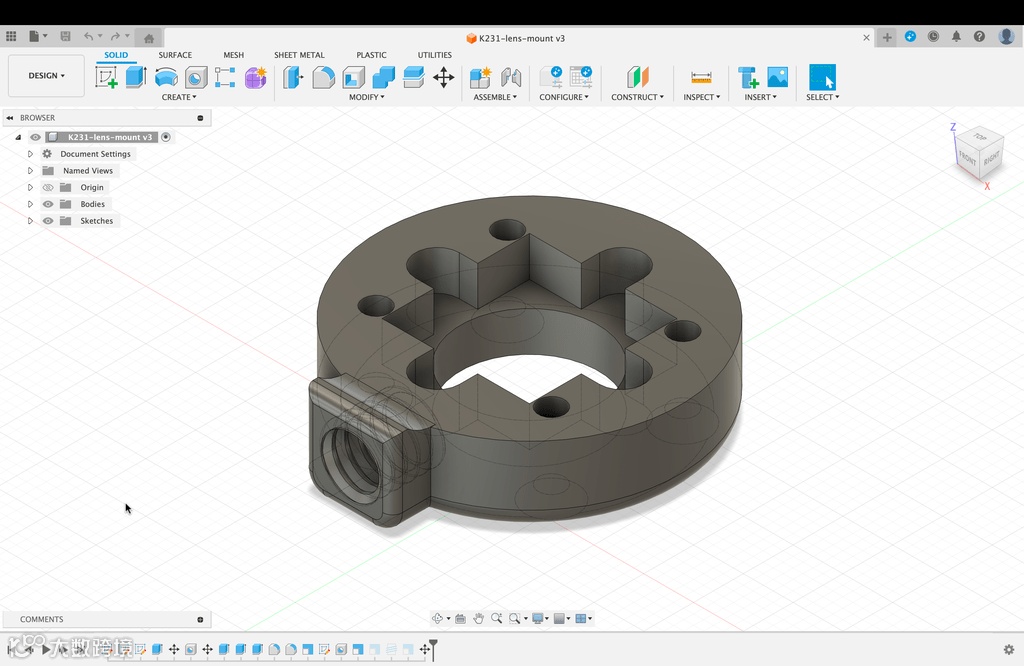Click the Offset Plane construct icon

(637, 77)
